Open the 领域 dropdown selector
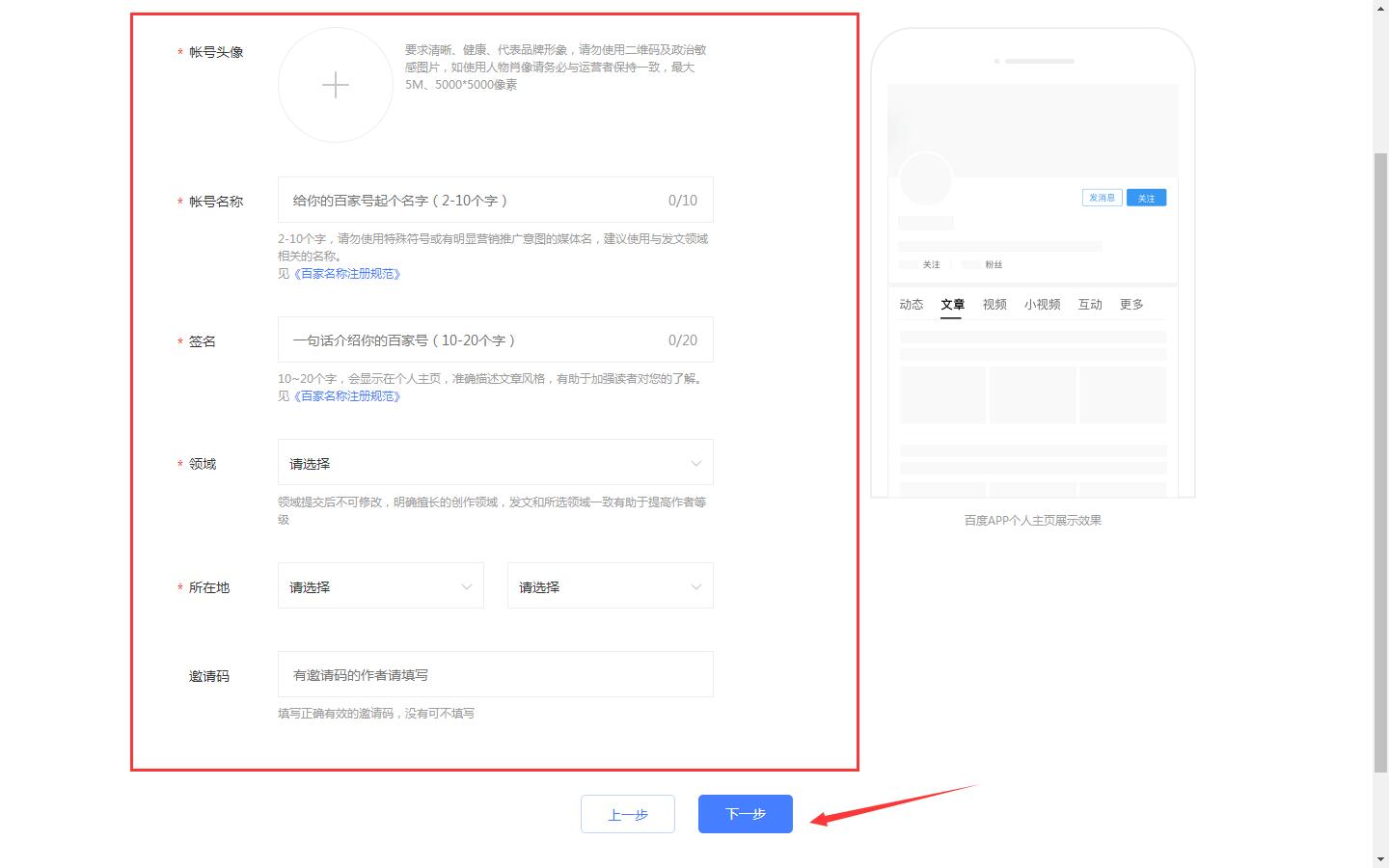 (494, 463)
